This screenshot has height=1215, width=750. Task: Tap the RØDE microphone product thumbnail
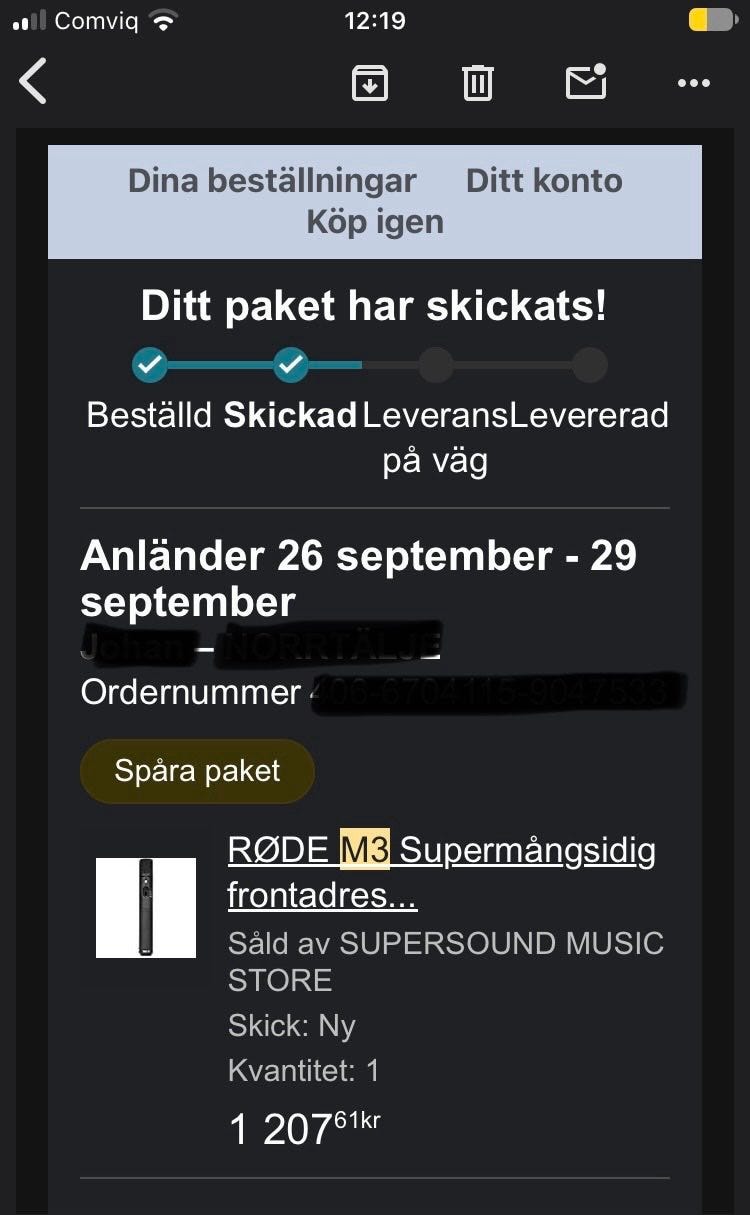click(146, 908)
